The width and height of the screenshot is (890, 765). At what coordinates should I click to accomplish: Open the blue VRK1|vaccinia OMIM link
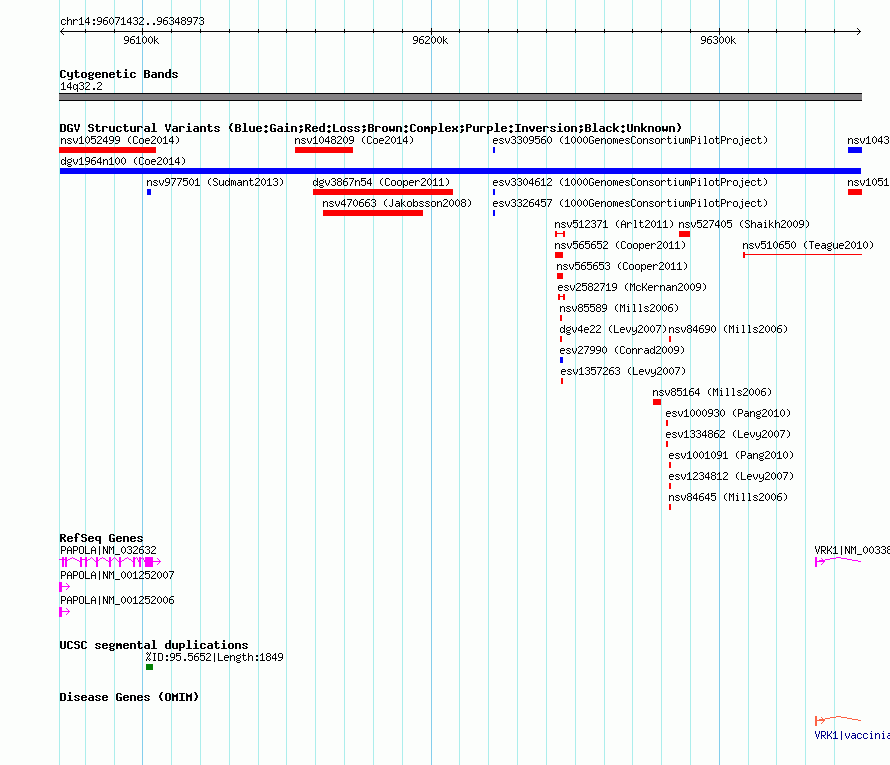coord(852,735)
